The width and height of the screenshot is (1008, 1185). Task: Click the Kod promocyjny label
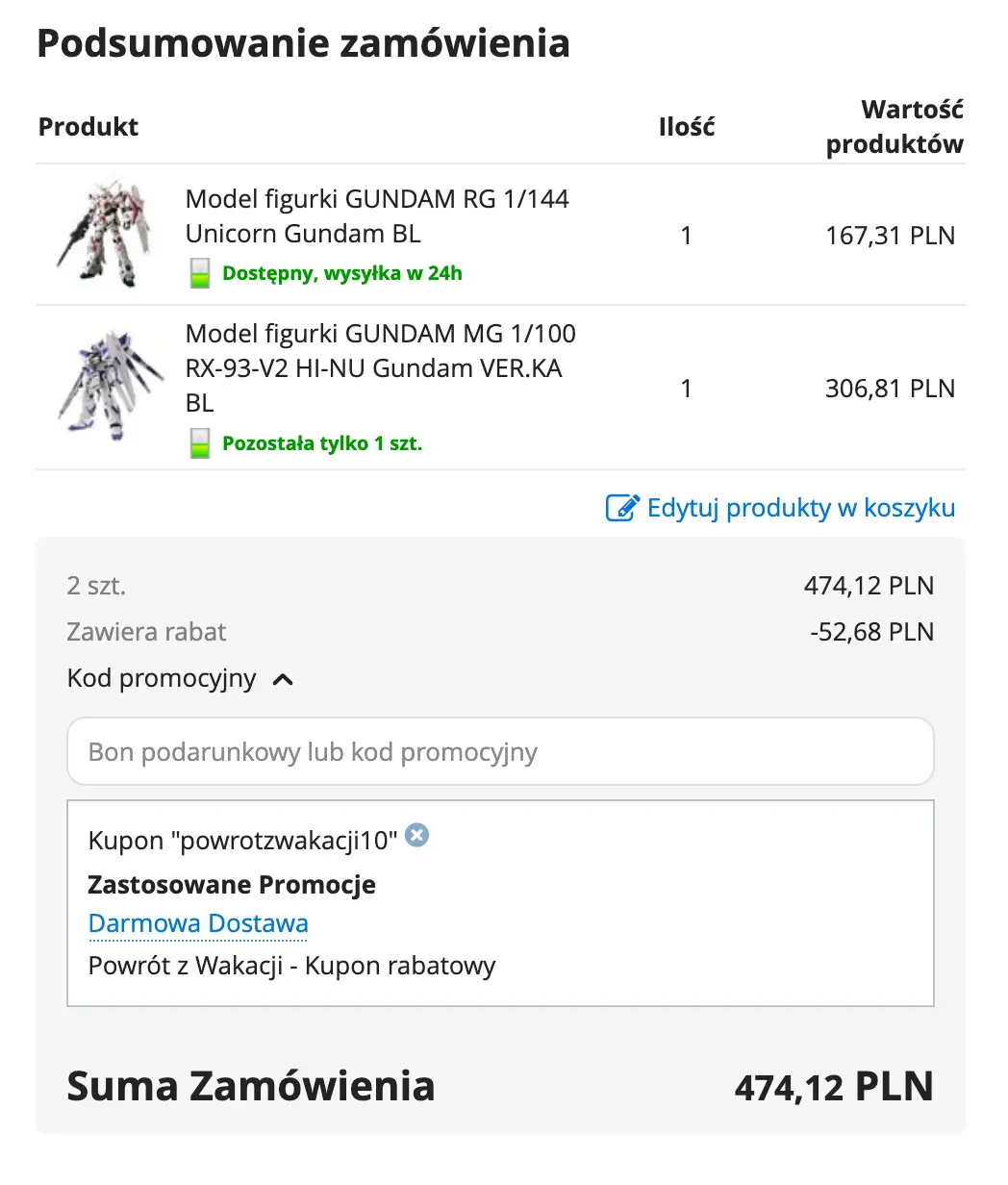point(162,678)
